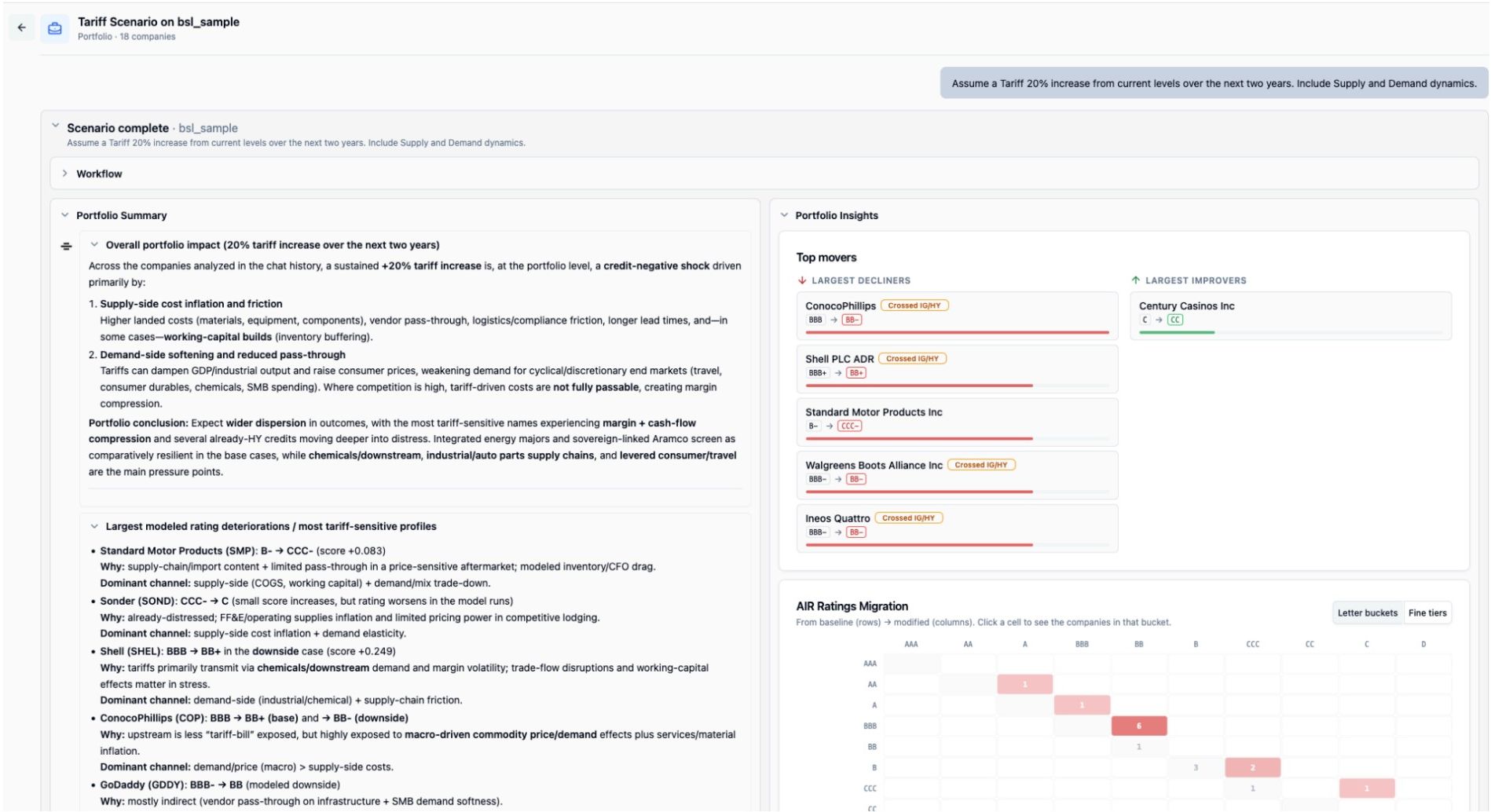Screen dimensions: 1491x812
Task: Switch to Letter buckets view
Action: [x=1367, y=613]
